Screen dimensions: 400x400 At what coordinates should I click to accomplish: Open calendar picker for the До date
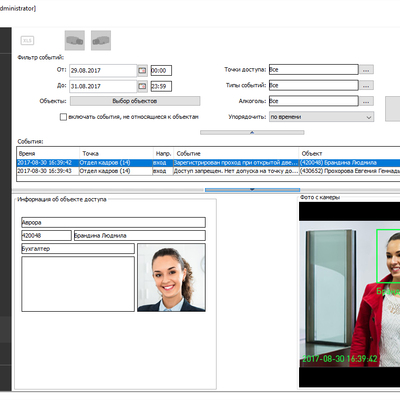coord(142,86)
